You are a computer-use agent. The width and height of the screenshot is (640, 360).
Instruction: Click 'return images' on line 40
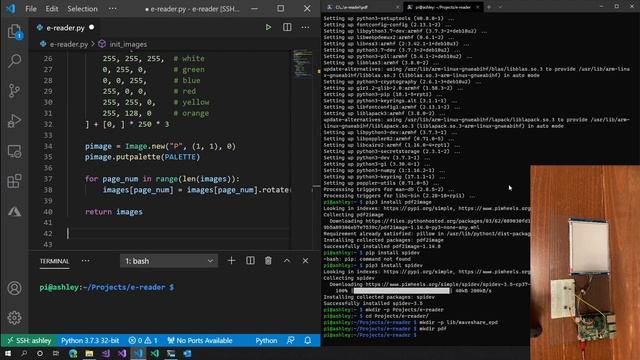click(x=114, y=212)
